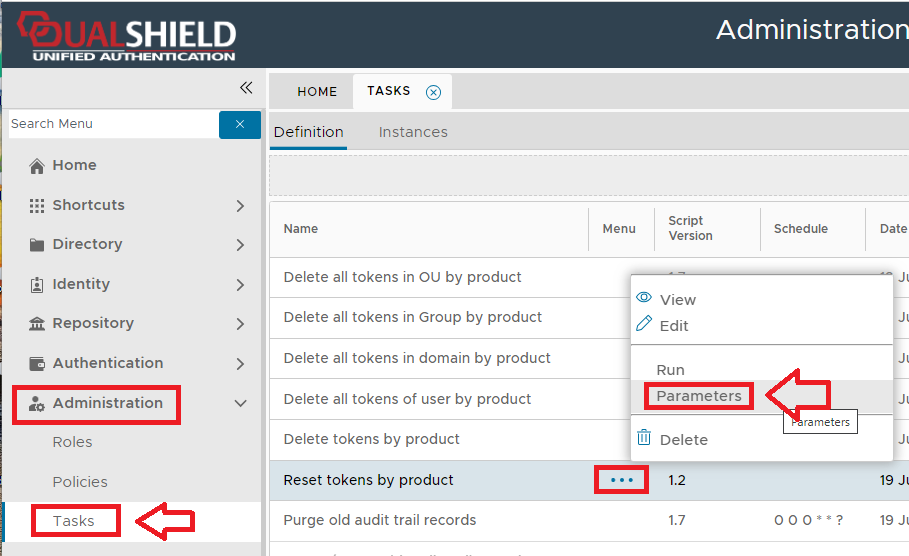Collapse the Administration menu chevron

pos(240,403)
